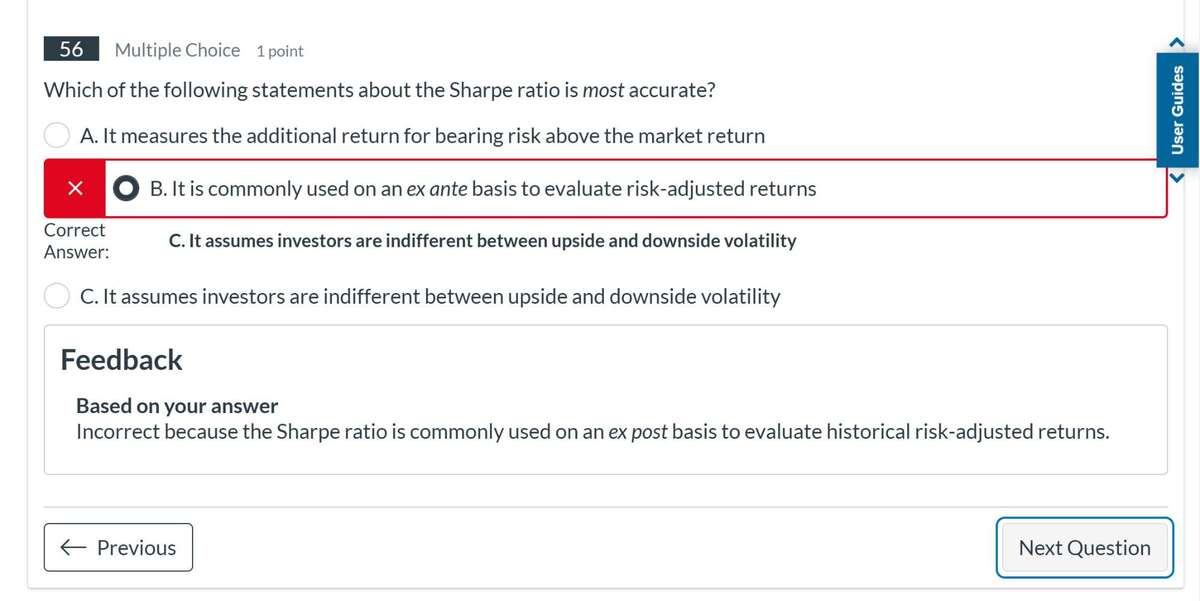Click the Feedback section heading

(x=122, y=360)
